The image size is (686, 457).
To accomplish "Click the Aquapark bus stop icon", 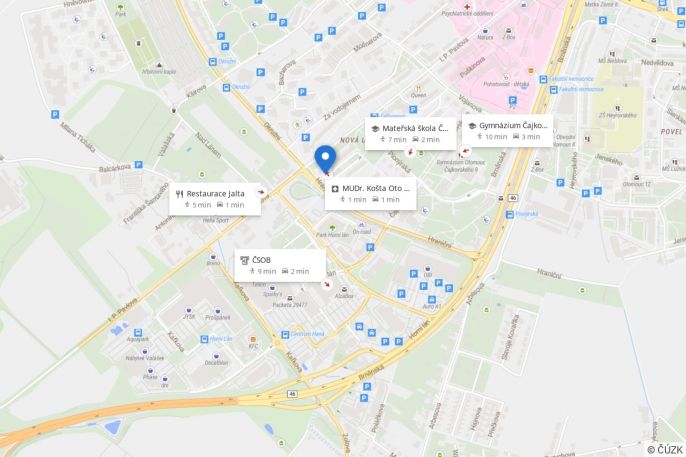I will (x=138, y=332).
